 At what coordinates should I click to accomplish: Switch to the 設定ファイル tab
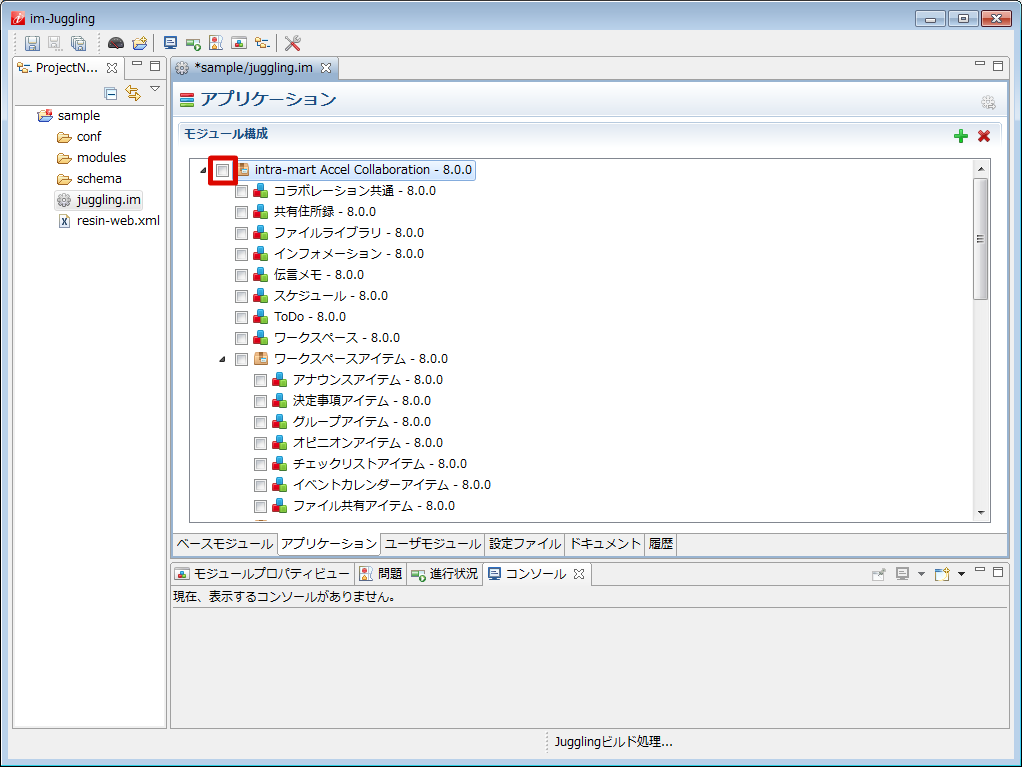click(x=525, y=544)
